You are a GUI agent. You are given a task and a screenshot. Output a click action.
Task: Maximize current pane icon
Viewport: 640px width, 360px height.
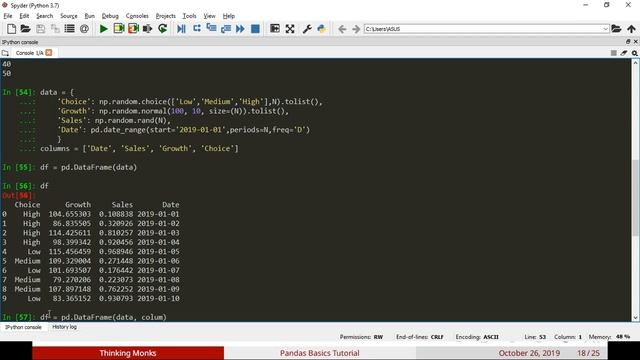(275, 29)
